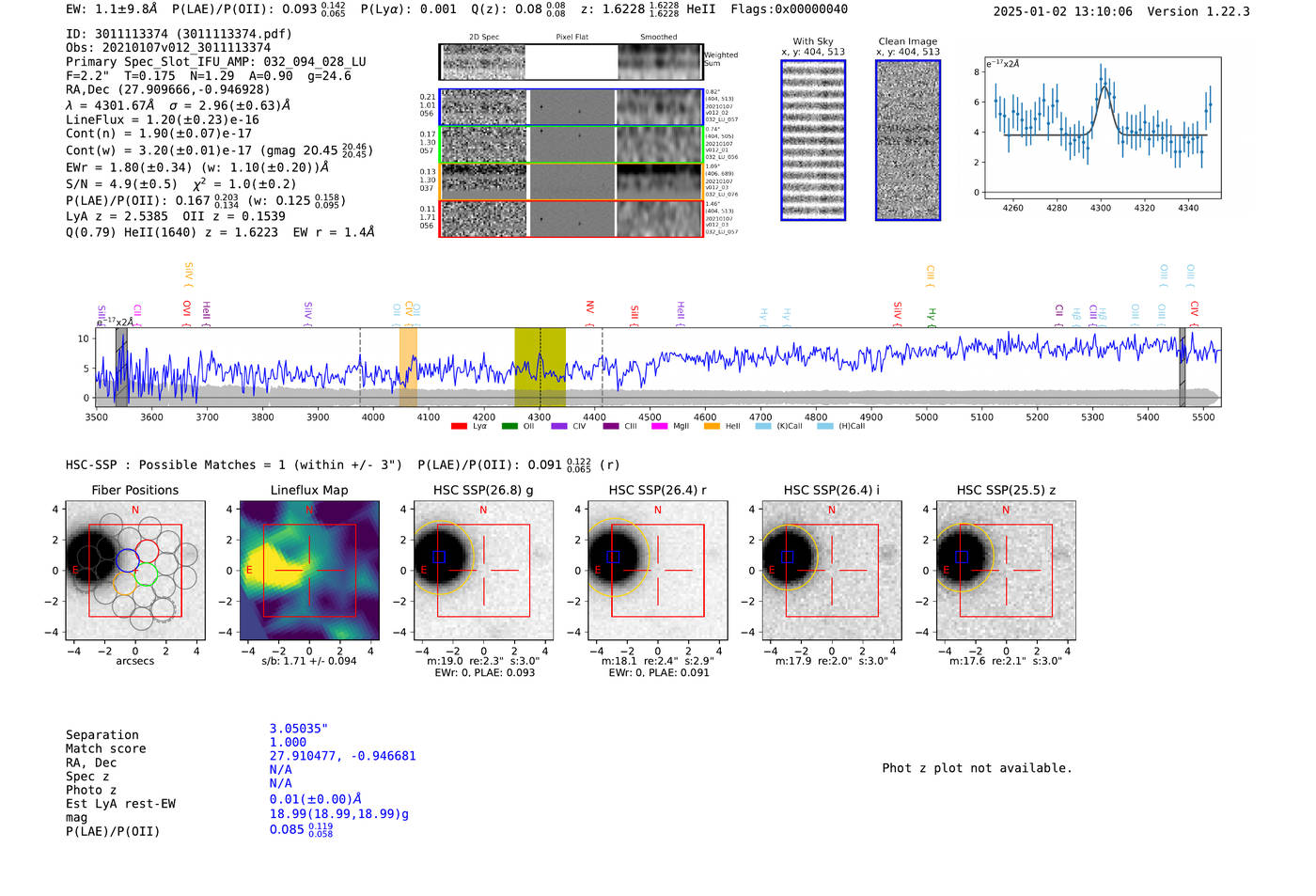Click the 'EWr: 0, PLAE: 0.091' caption
The image size is (1316, 896).
pos(659,672)
